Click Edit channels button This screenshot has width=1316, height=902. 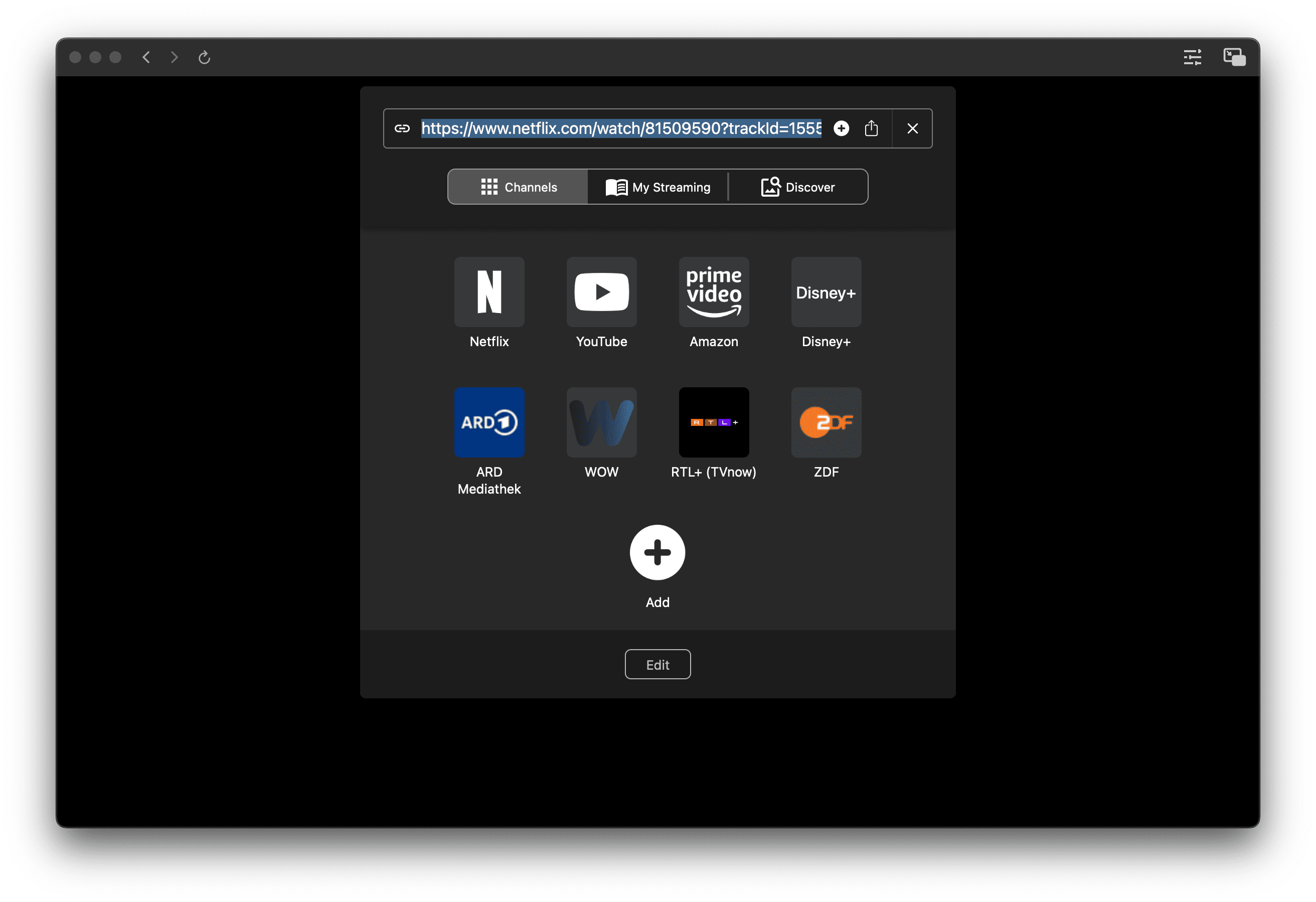point(658,664)
